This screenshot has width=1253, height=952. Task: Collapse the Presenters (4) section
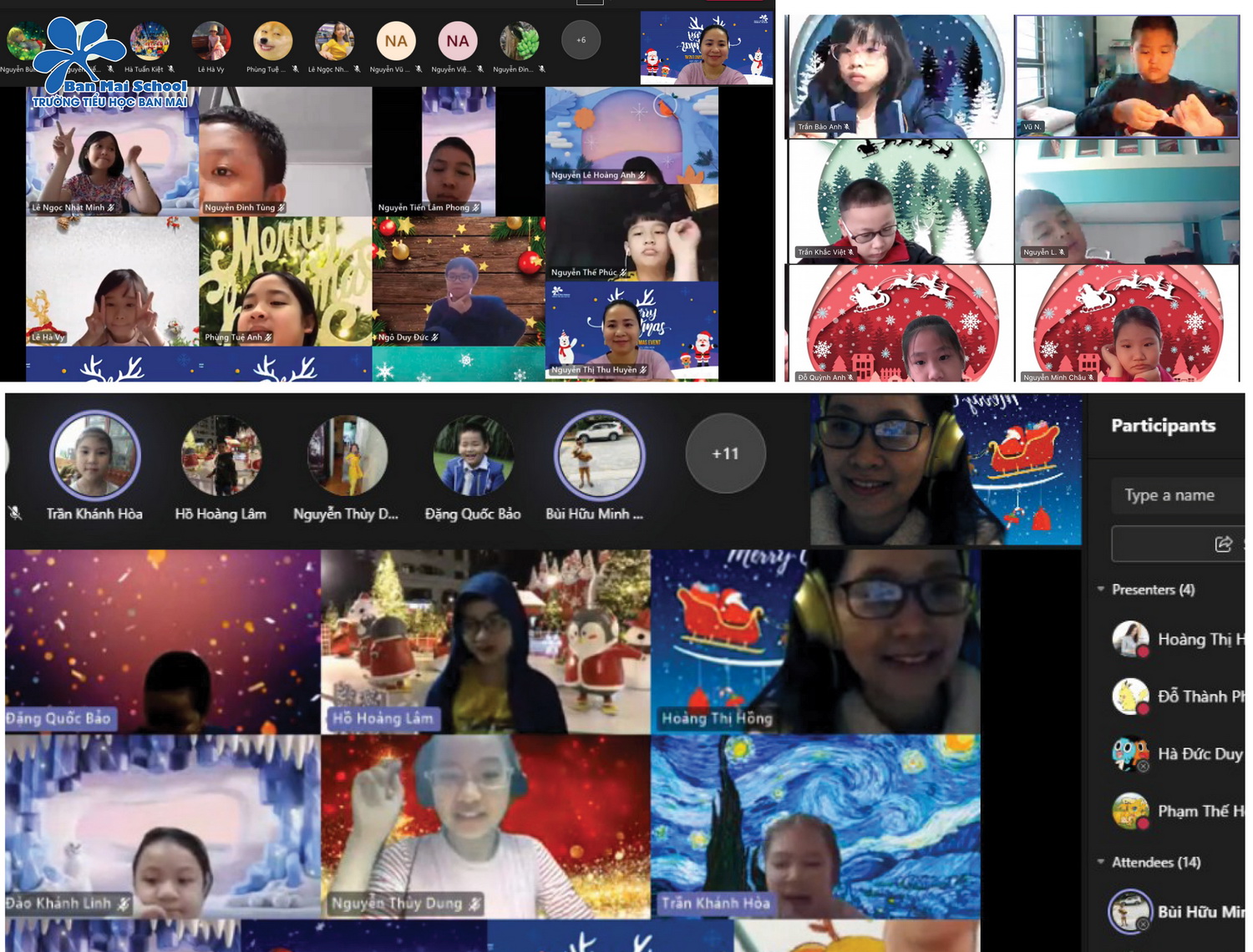1101,590
